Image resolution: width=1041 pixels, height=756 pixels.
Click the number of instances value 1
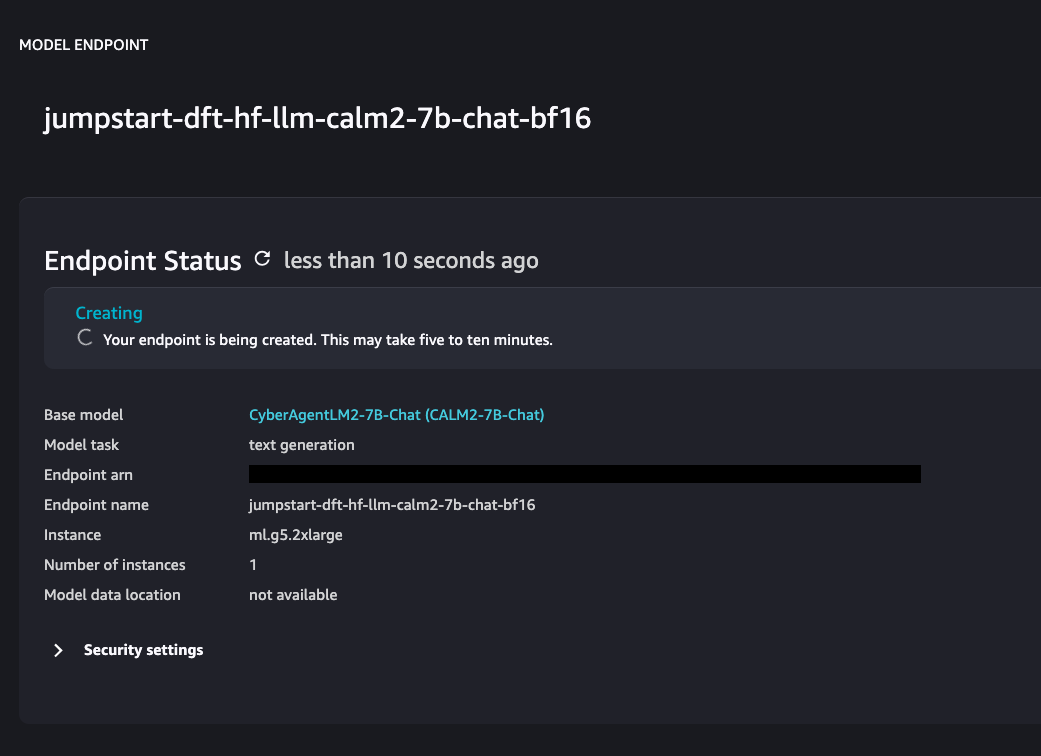click(253, 565)
